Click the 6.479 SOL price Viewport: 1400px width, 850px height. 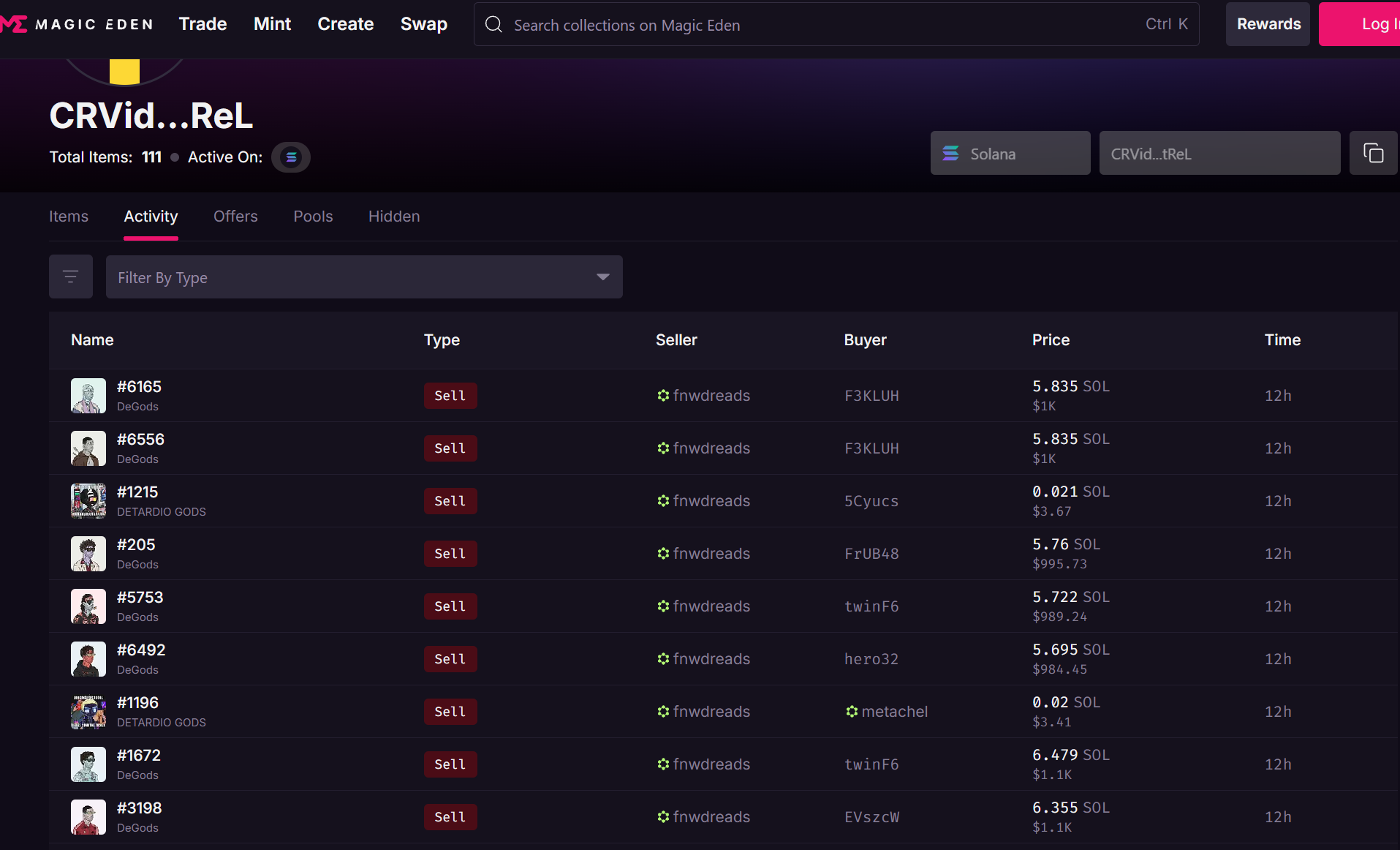(1071, 755)
